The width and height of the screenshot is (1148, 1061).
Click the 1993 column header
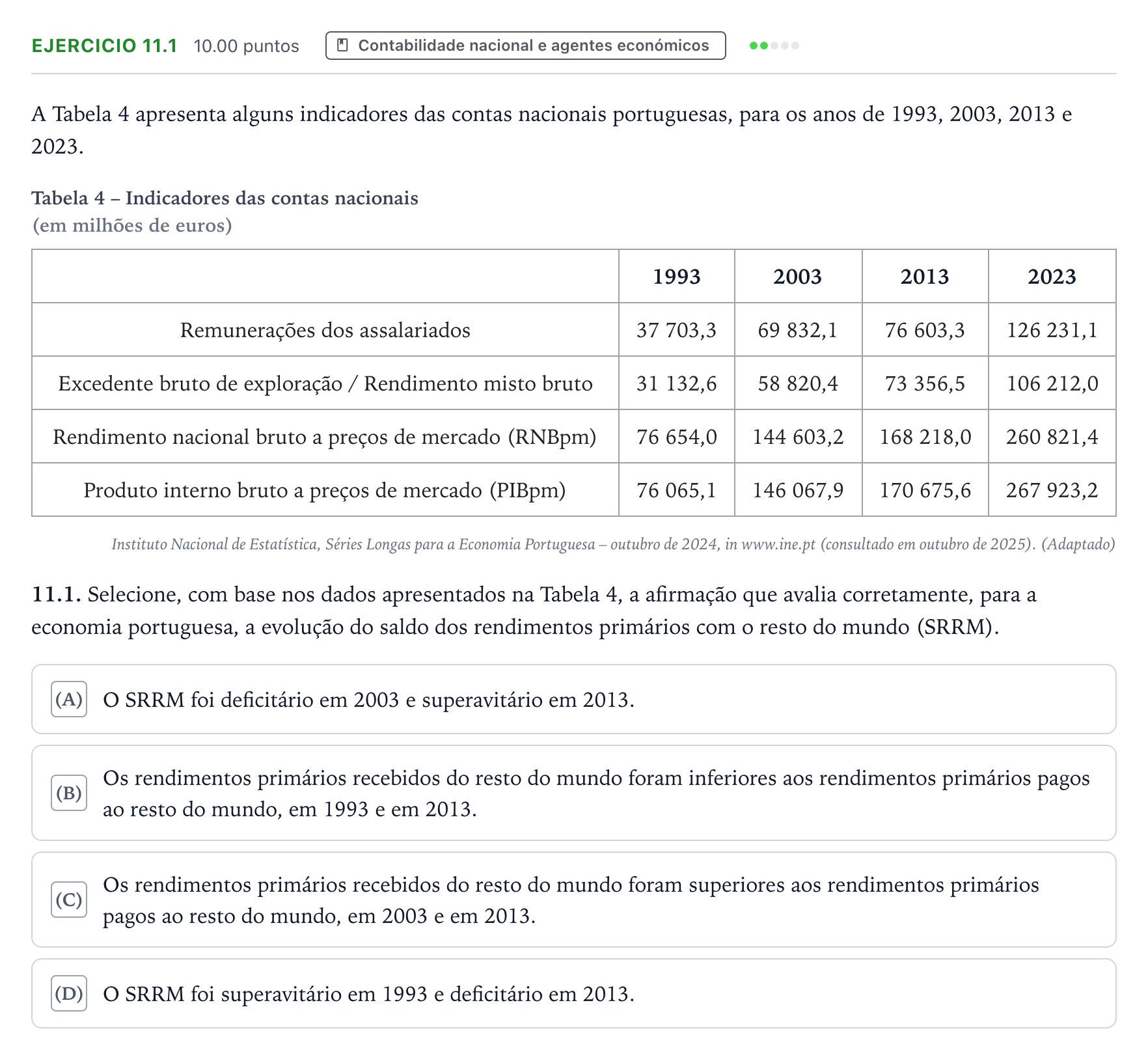676,277
